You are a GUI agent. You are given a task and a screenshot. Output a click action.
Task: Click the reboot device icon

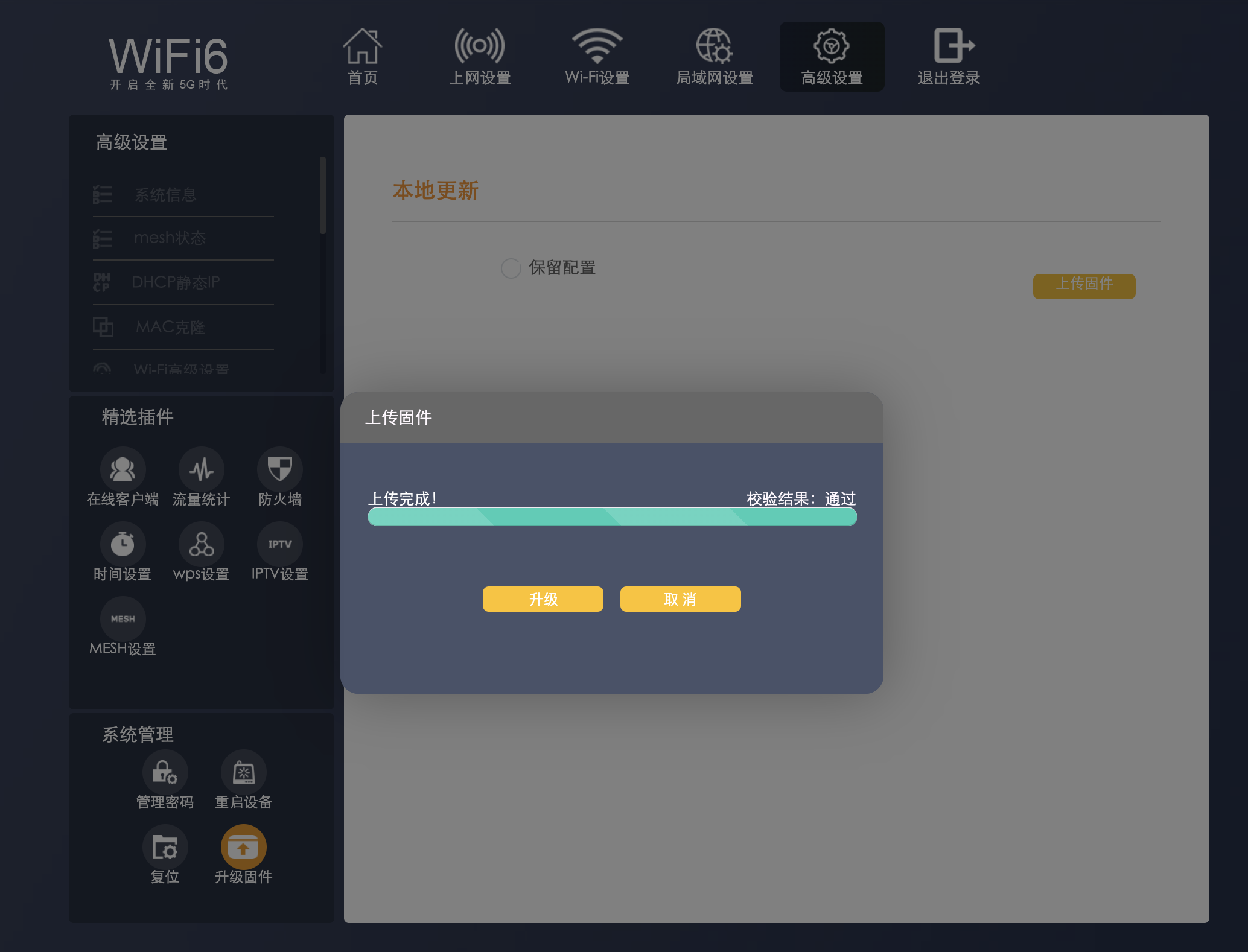243,772
